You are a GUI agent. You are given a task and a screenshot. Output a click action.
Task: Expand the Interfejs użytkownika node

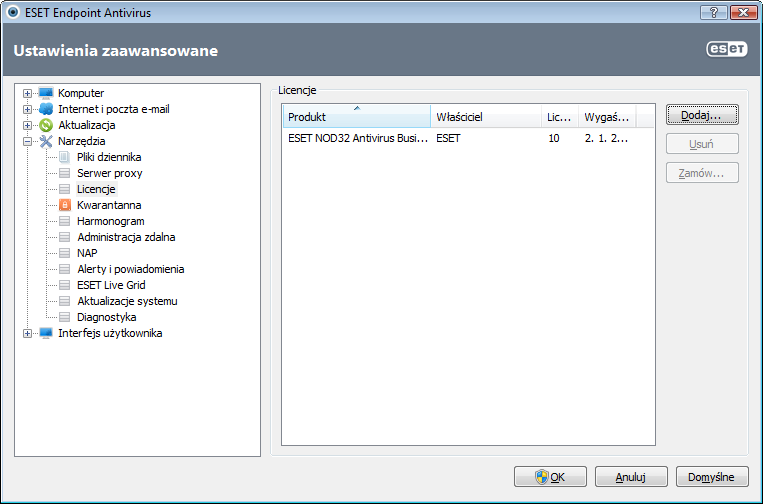pos(27,333)
